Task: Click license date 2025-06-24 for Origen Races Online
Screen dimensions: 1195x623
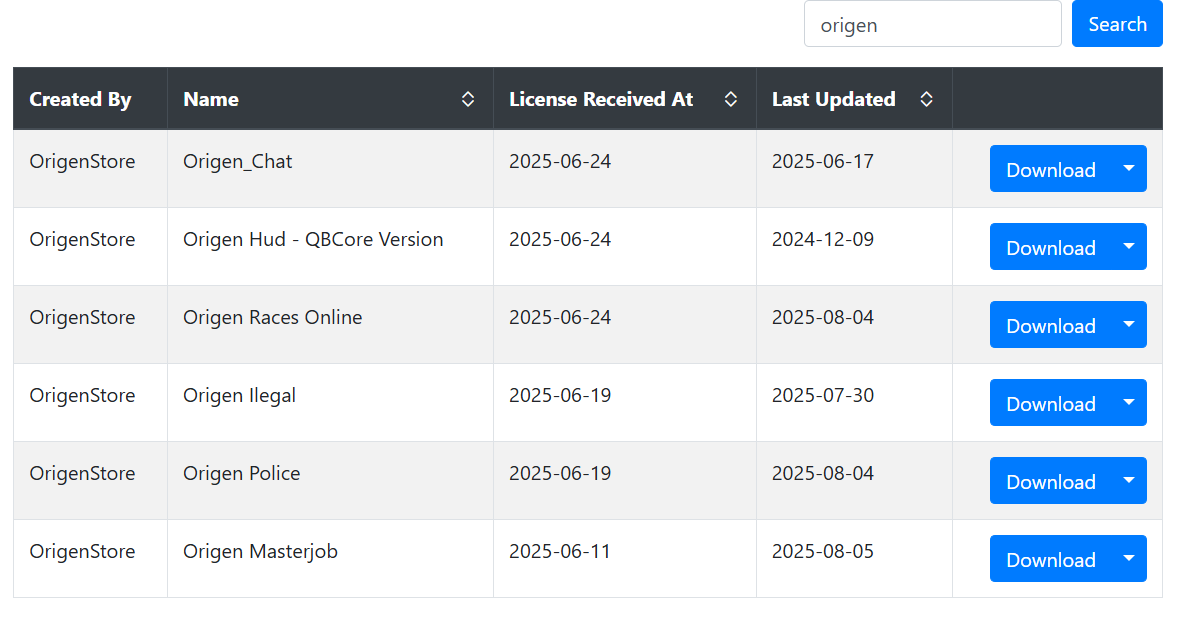Action: click(x=559, y=317)
